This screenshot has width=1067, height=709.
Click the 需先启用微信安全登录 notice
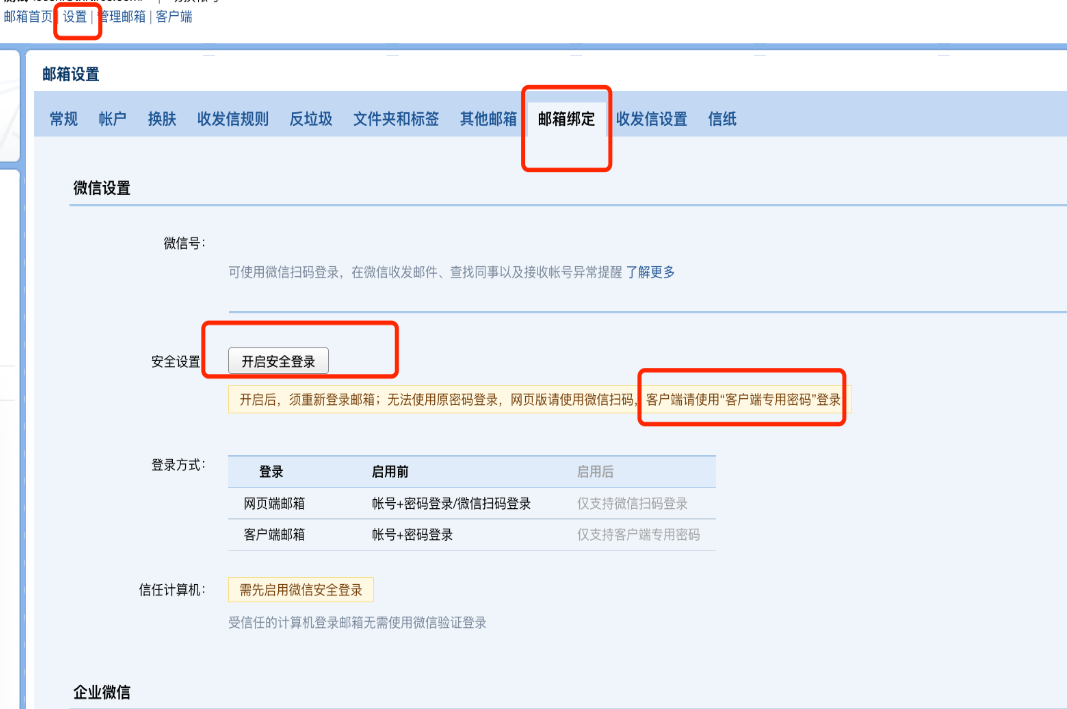pos(300,590)
